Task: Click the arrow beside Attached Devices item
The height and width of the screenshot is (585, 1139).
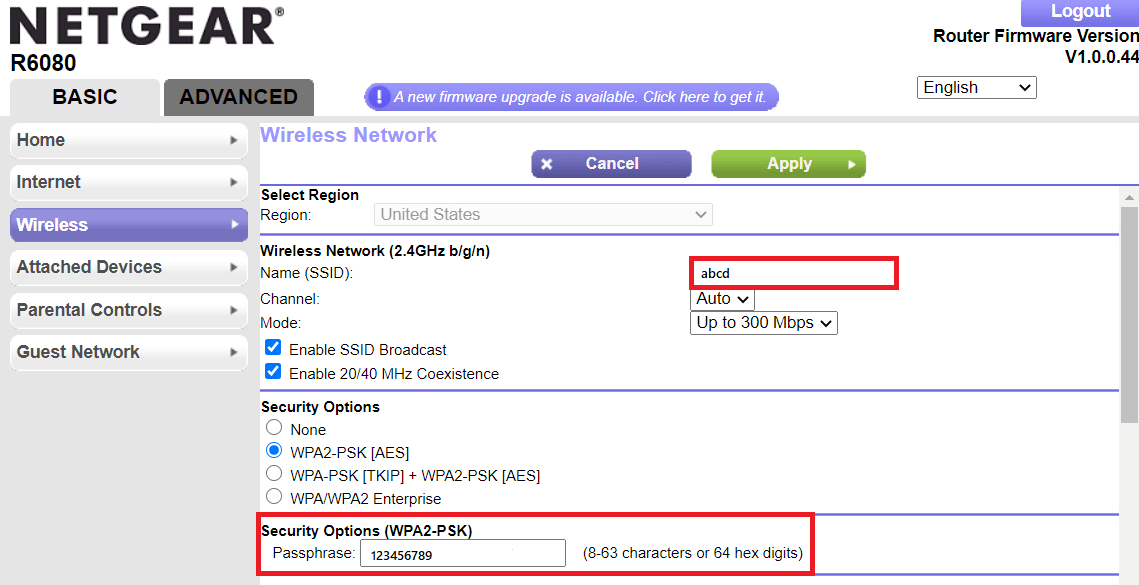Action: [x=234, y=268]
